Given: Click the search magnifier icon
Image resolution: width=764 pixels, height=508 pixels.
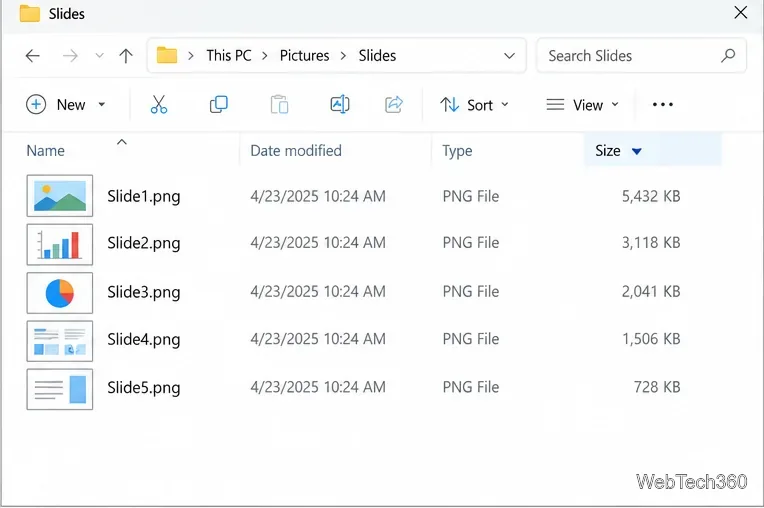Looking at the screenshot, I should [728, 56].
